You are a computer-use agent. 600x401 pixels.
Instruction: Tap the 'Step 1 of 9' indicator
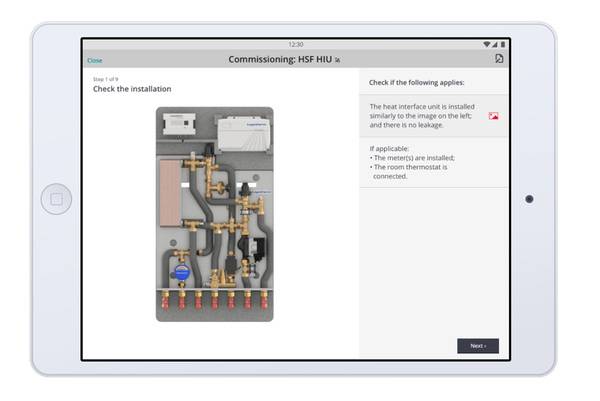click(107, 79)
